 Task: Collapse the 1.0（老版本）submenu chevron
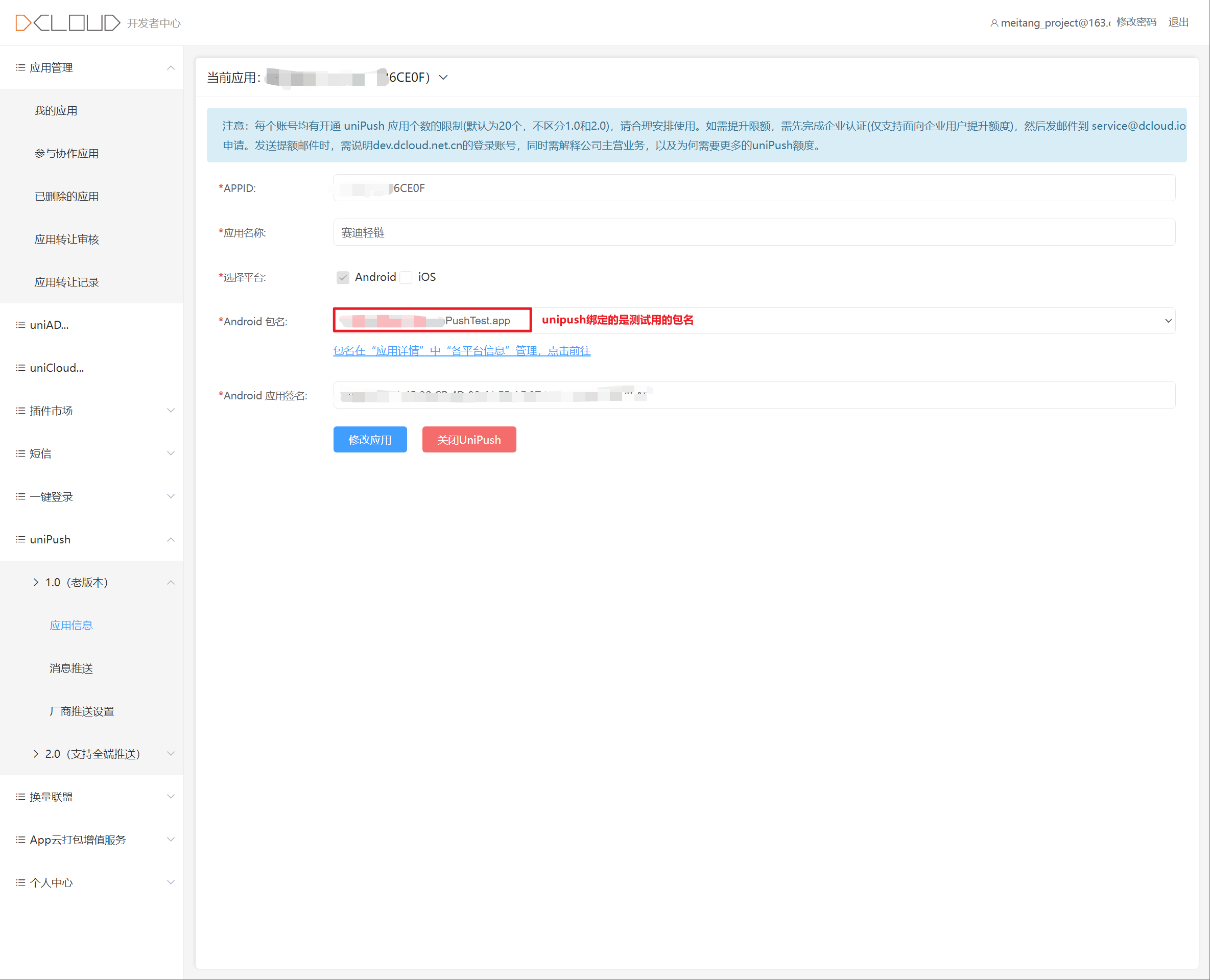[x=171, y=583]
